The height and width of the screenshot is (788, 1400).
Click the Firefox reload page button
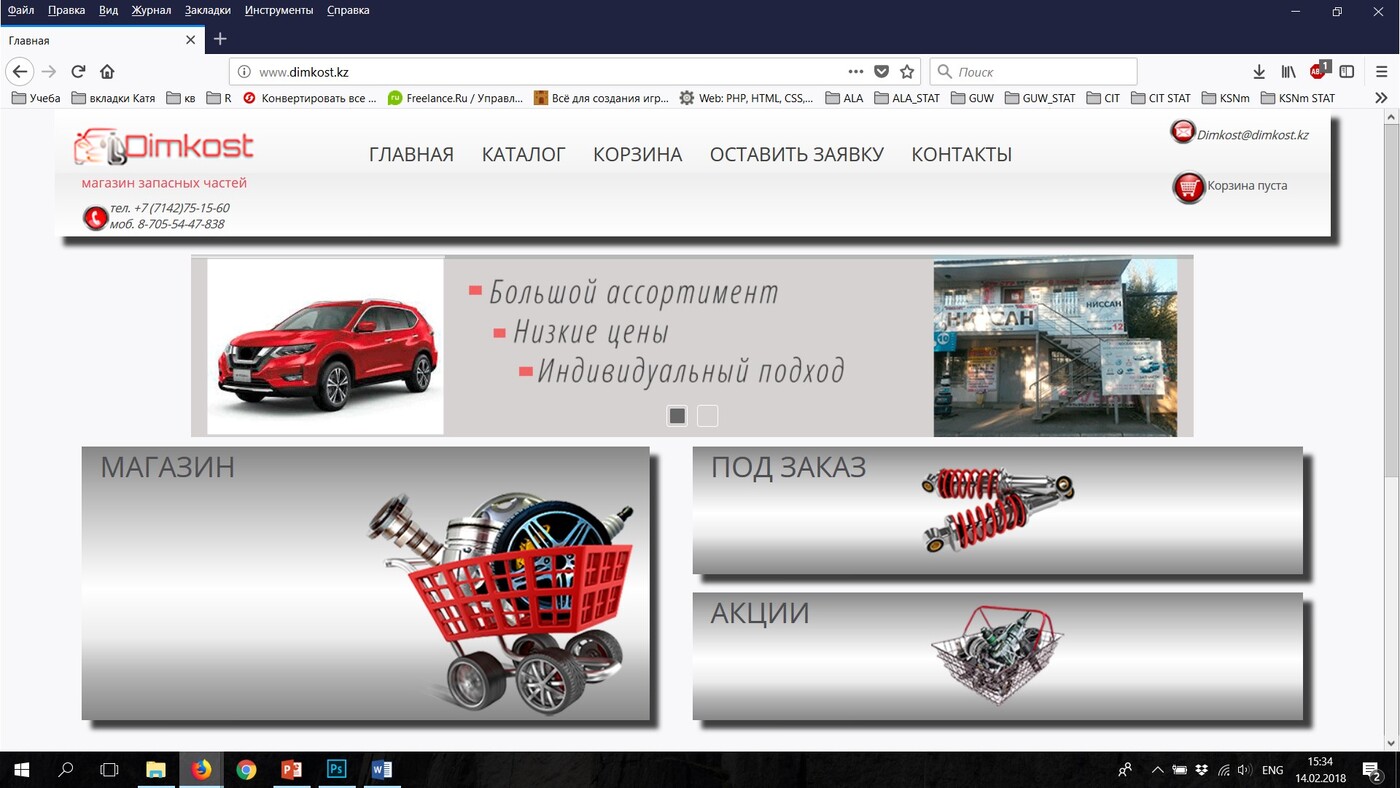(78, 72)
